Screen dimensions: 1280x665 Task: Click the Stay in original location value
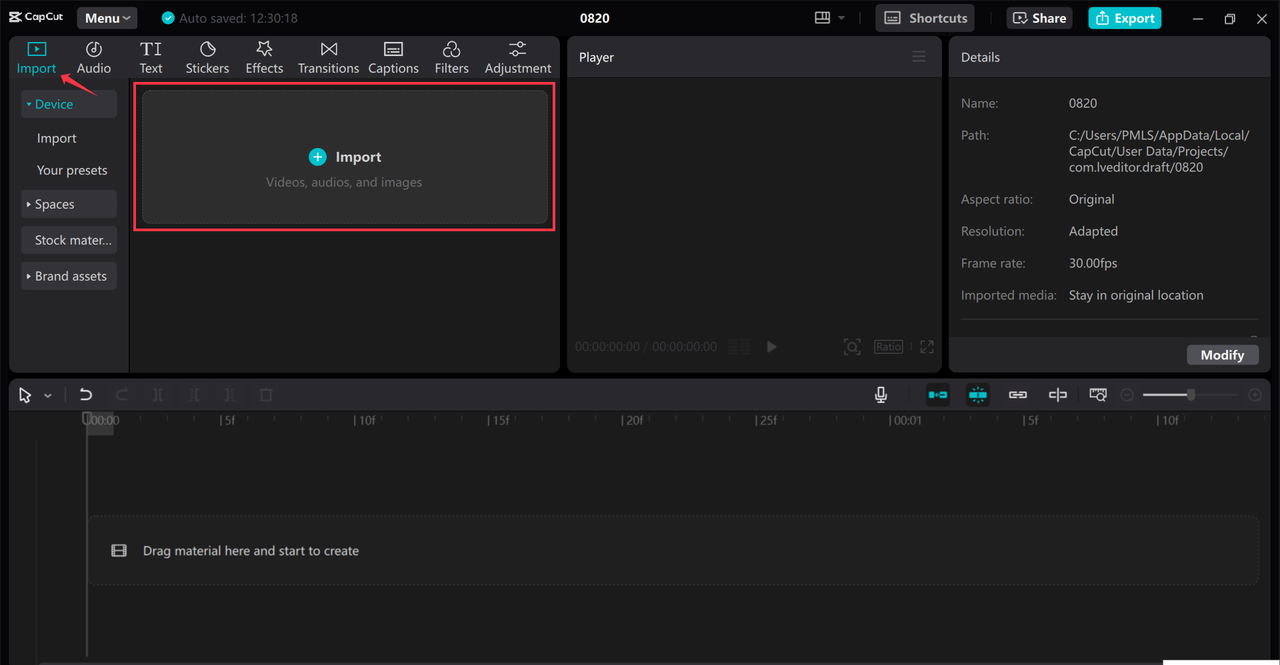click(1136, 295)
